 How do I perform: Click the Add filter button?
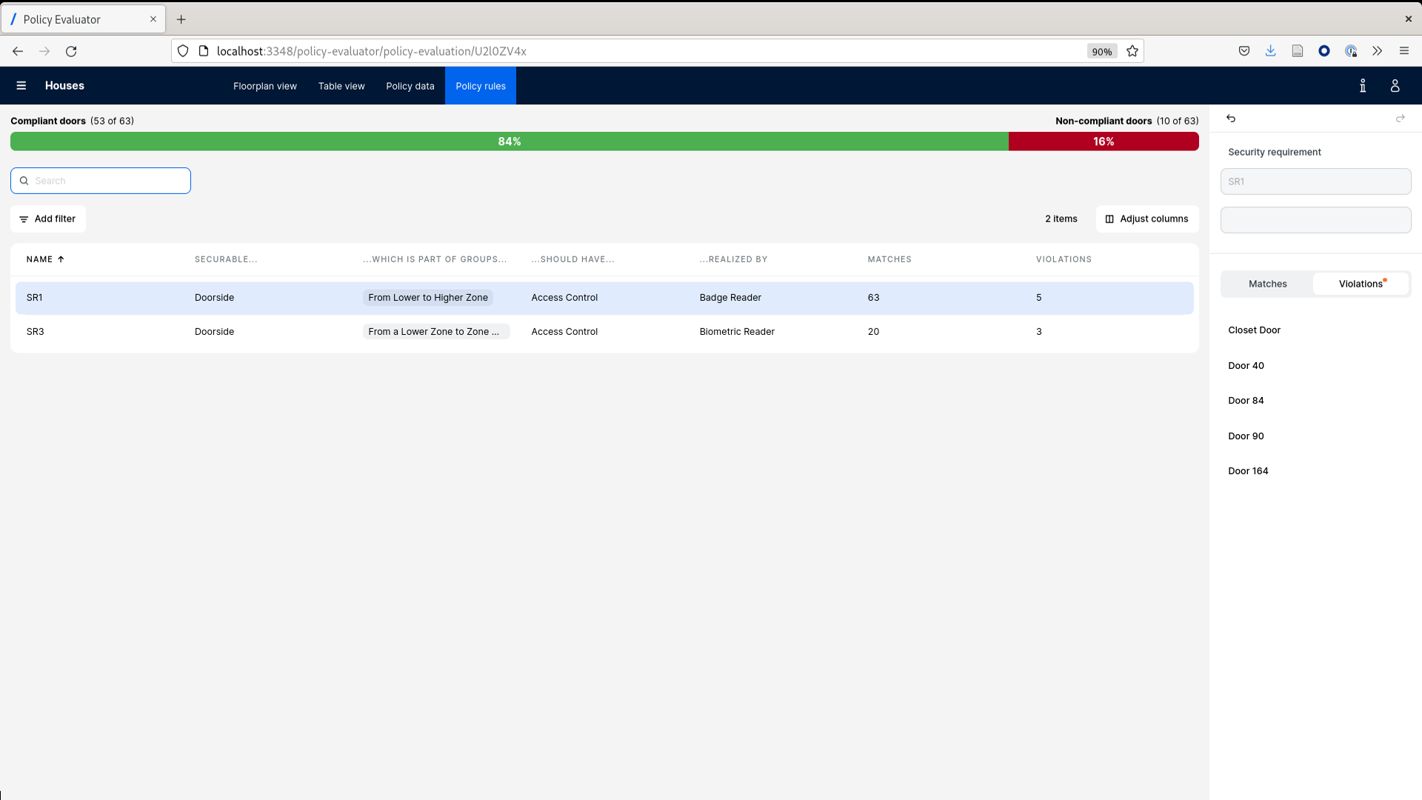[47, 218]
